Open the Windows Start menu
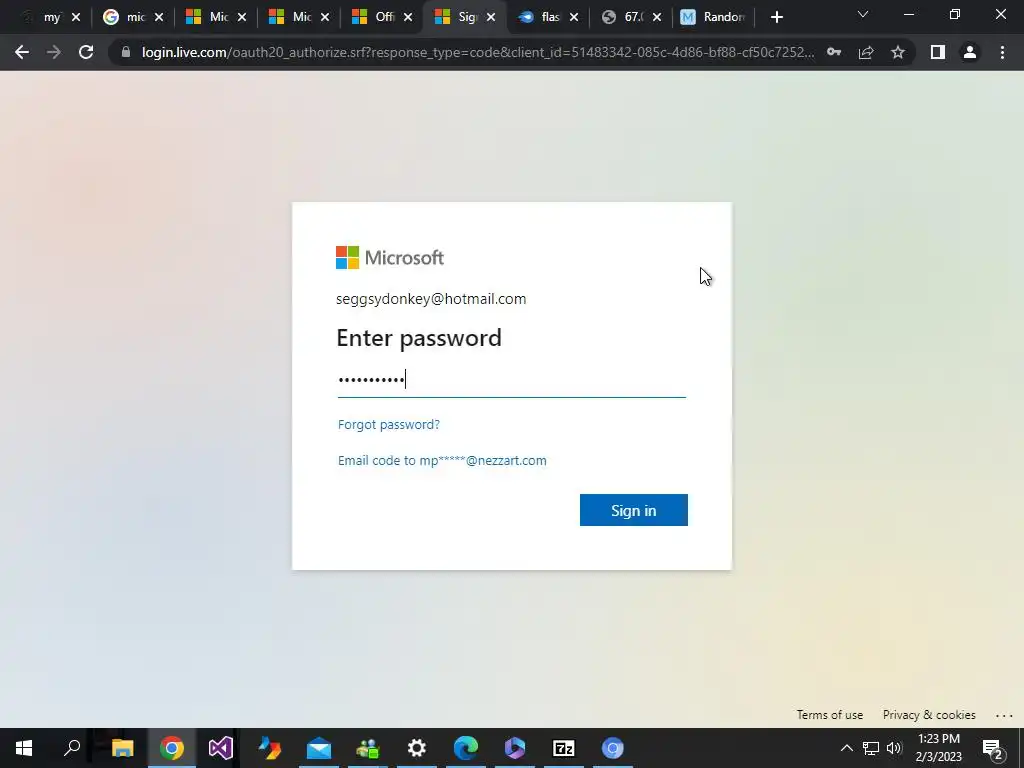The height and width of the screenshot is (768, 1024). (x=24, y=748)
